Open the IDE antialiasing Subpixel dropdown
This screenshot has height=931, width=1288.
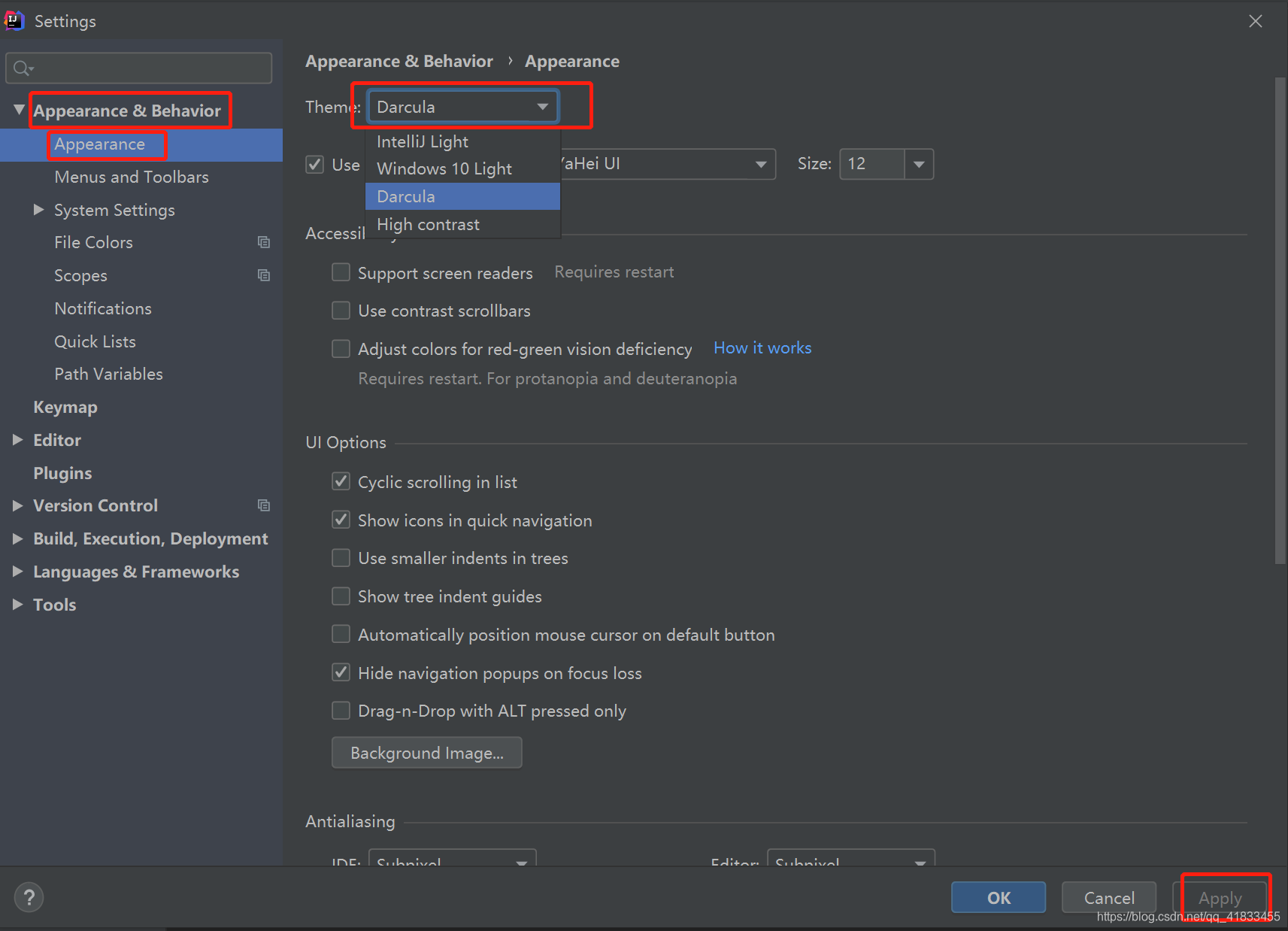(452, 858)
